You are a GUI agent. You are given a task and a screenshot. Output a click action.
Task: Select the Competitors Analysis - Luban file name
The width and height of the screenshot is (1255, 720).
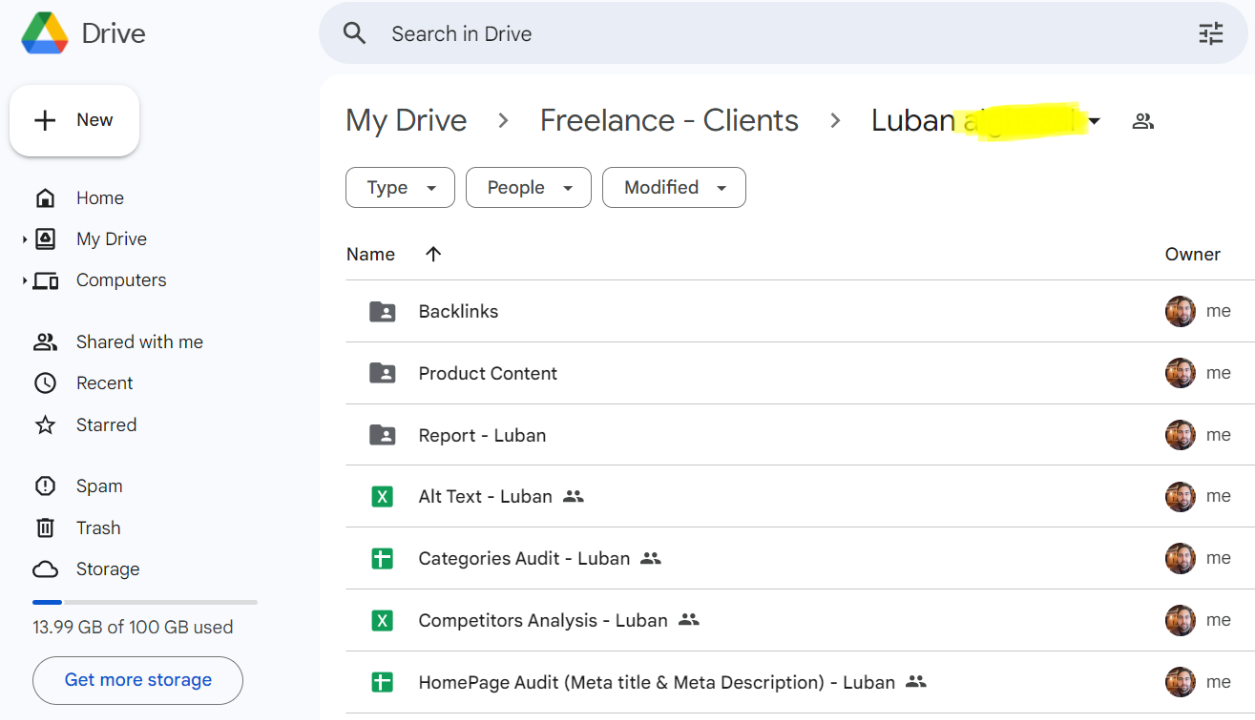(543, 620)
